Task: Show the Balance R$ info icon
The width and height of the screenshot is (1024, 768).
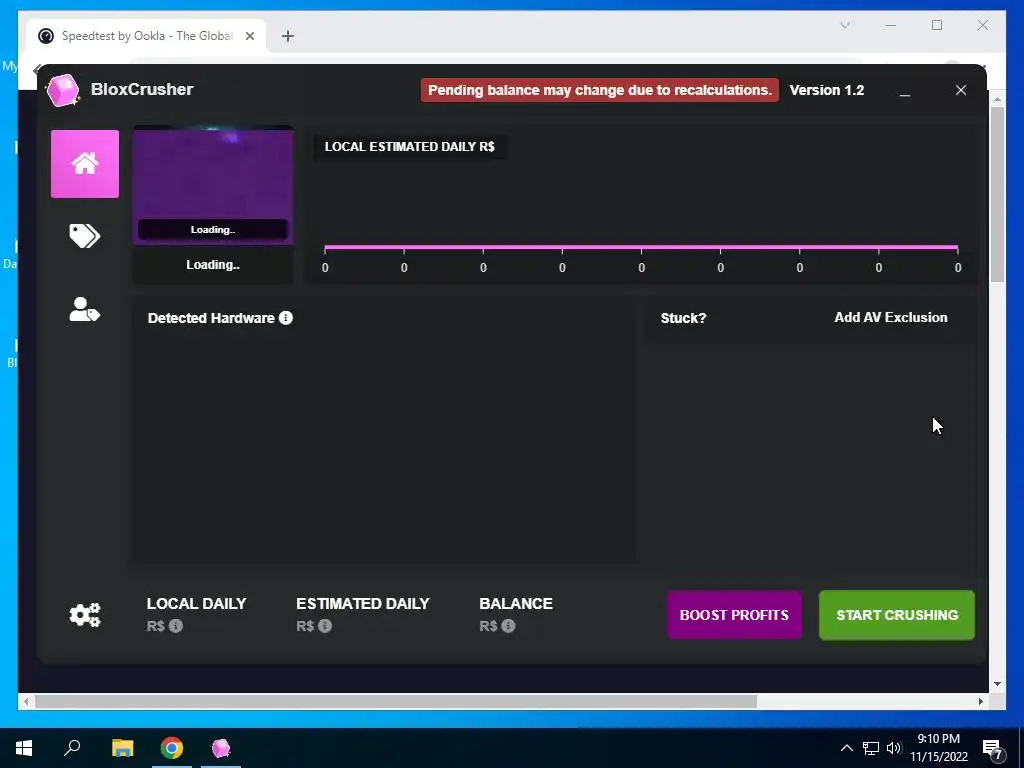Action: tap(508, 626)
